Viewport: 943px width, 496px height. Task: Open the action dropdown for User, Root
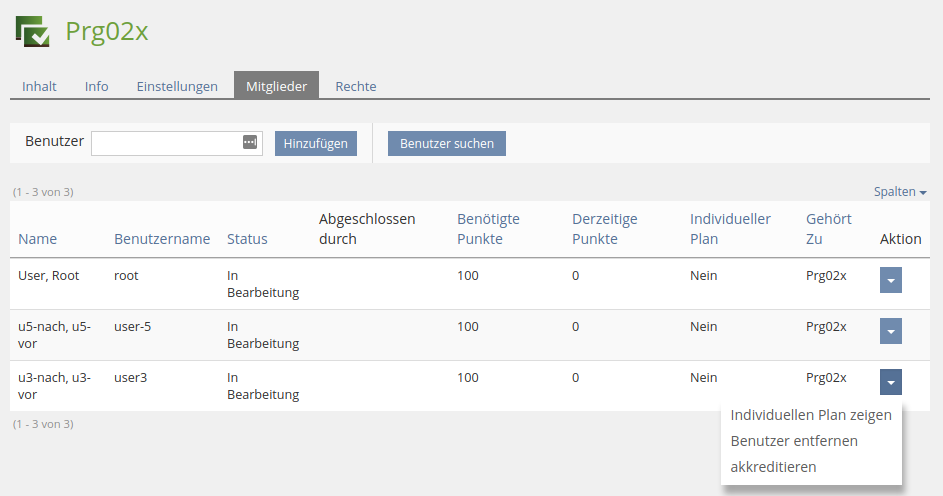pos(890,280)
